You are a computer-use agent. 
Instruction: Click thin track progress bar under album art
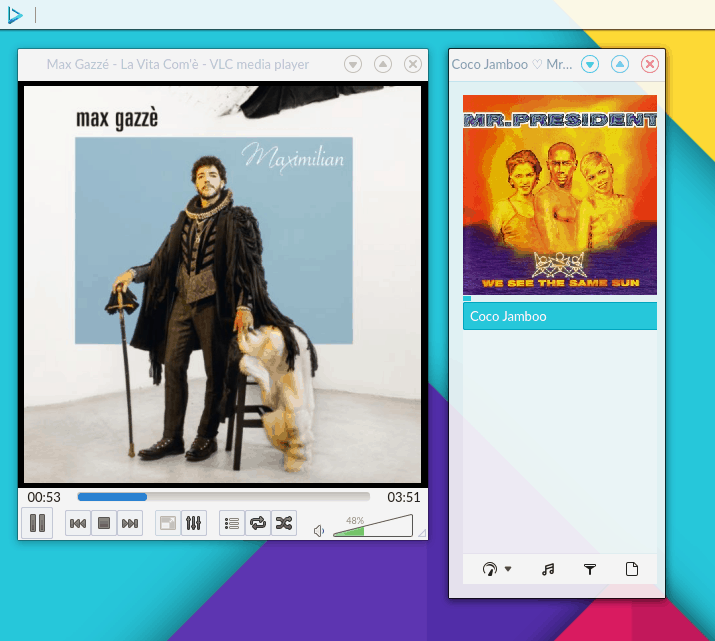click(560, 299)
